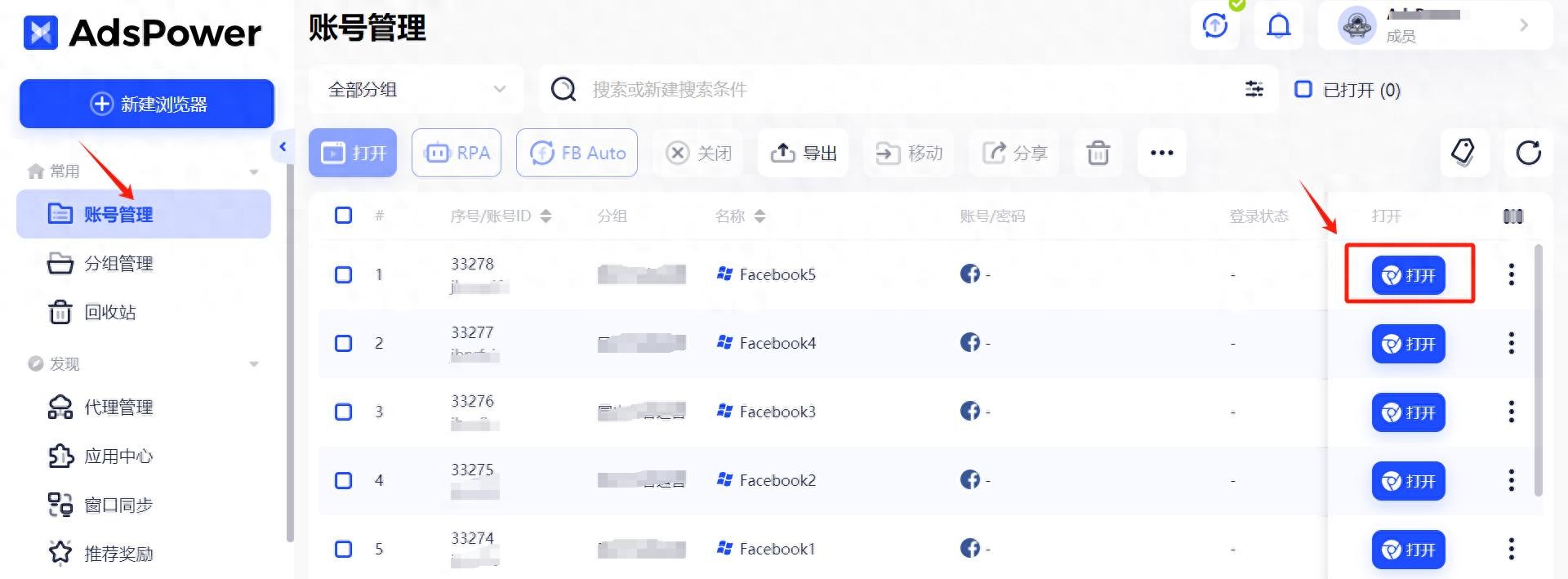This screenshot has width=1568, height=579.
Task: Go to 代理管理 in the sidebar
Action: [x=118, y=408]
